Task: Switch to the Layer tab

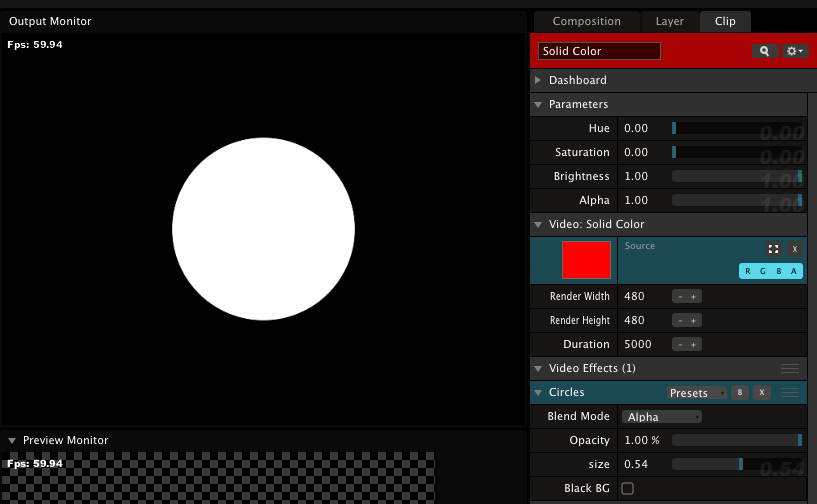Action: (669, 21)
